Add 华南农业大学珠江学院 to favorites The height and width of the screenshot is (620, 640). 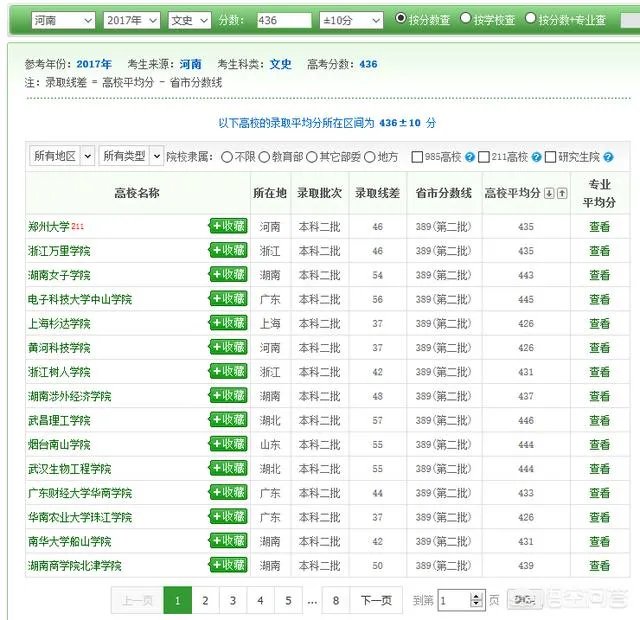pyautogui.click(x=228, y=516)
